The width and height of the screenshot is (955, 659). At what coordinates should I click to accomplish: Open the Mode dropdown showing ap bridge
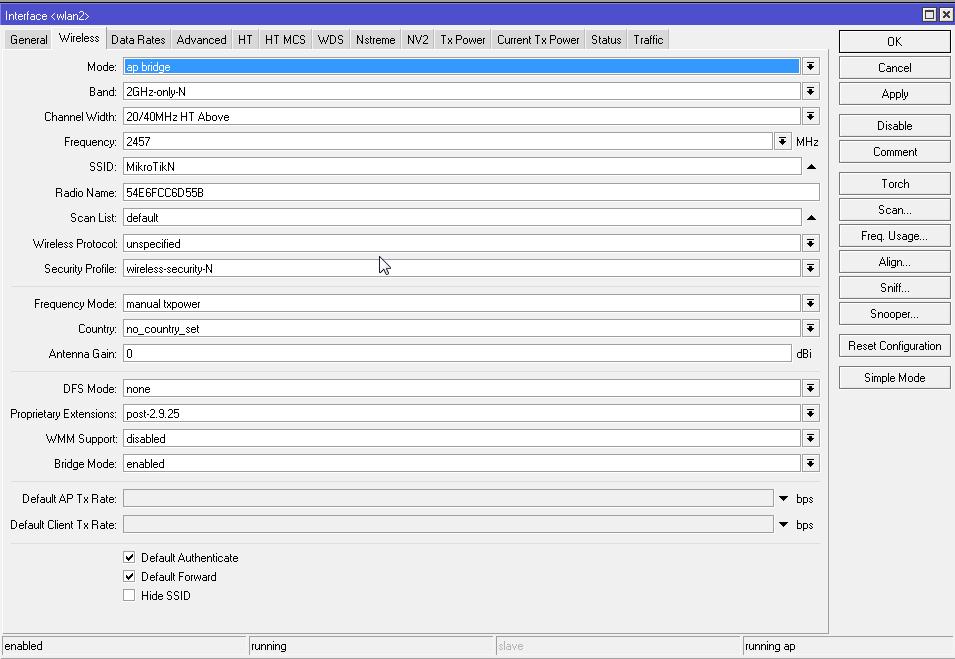pos(810,65)
